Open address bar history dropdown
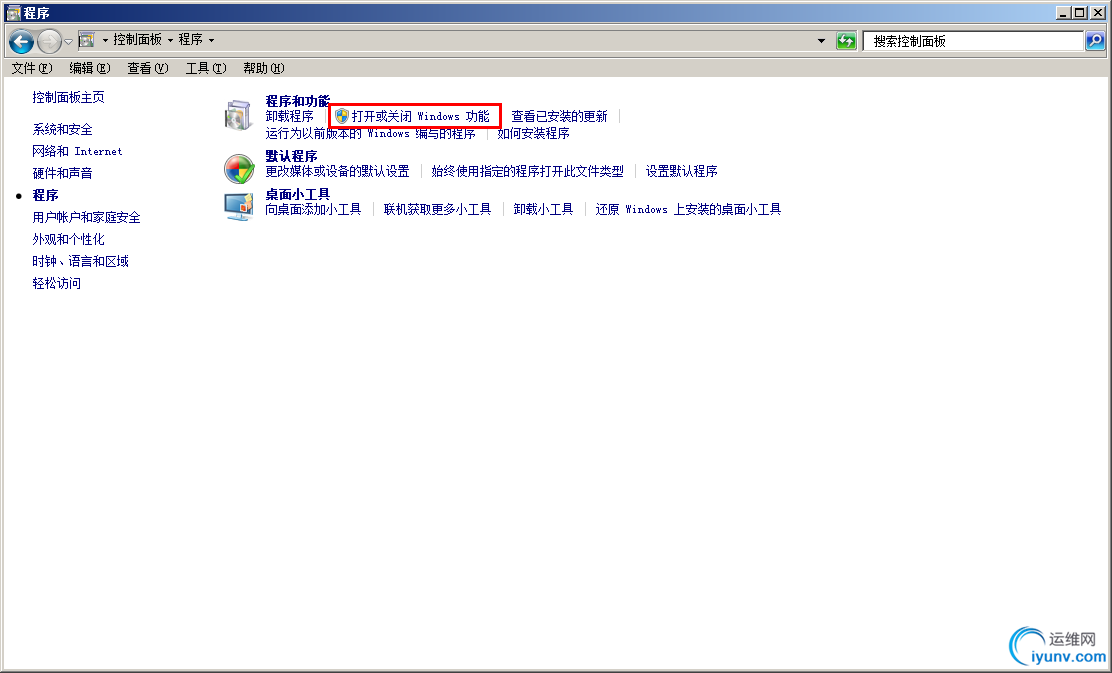Image resolution: width=1112 pixels, height=673 pixels. 821,41
